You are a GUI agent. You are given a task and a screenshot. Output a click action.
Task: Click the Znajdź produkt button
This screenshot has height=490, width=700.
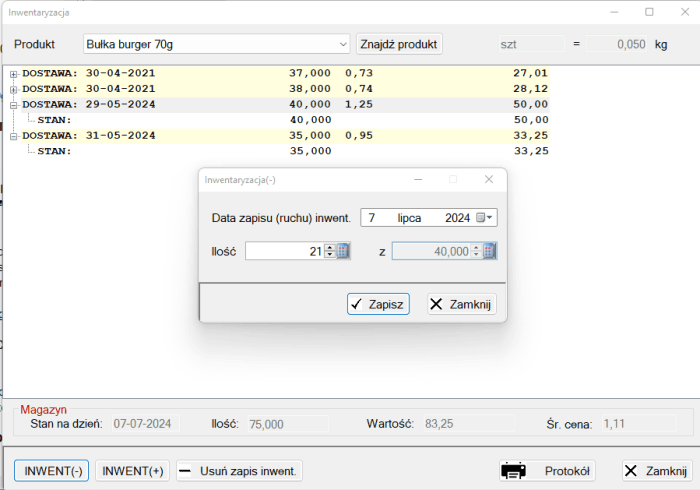[399, 44]
